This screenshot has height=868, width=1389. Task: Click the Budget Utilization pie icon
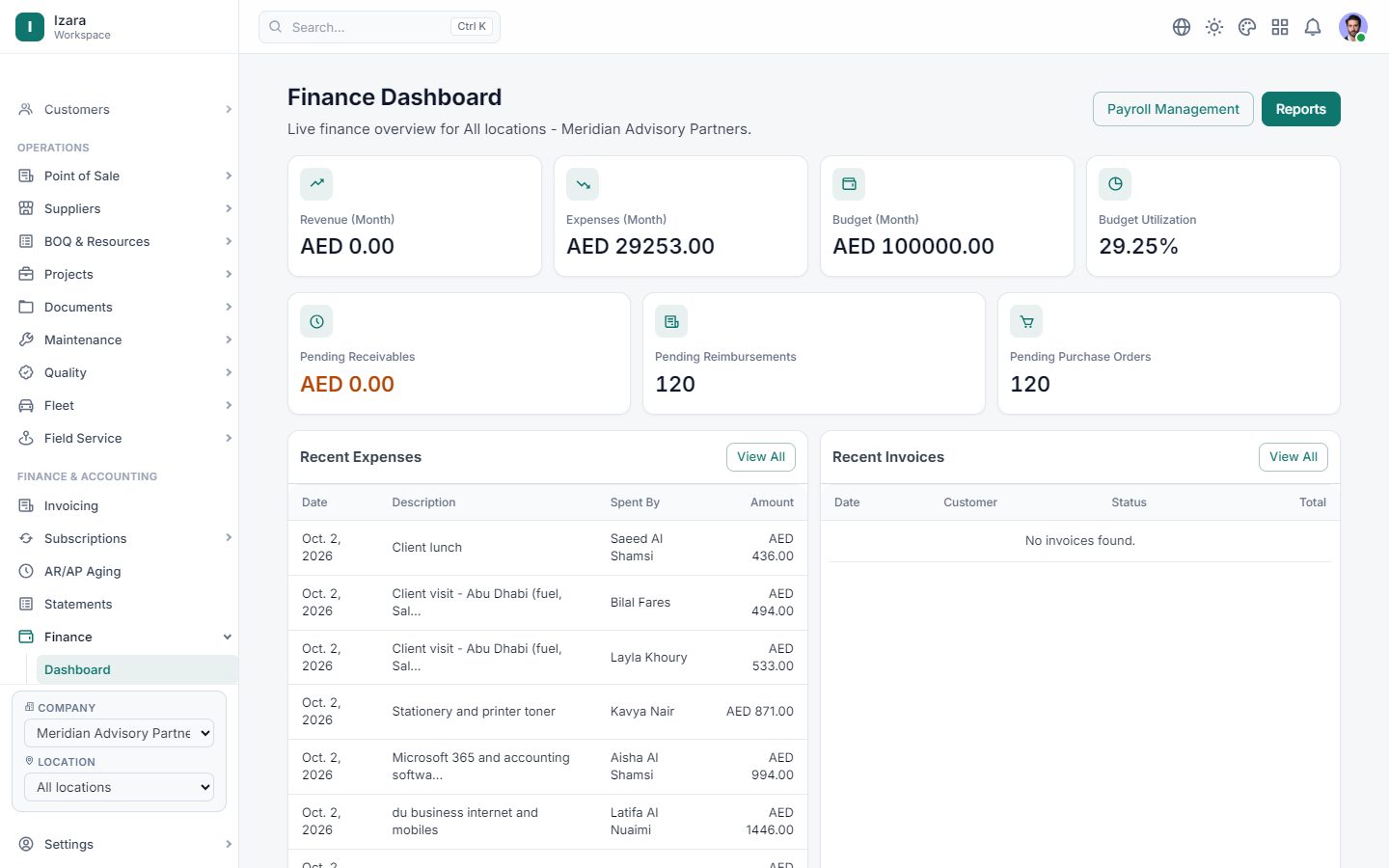click(1115, 183)
